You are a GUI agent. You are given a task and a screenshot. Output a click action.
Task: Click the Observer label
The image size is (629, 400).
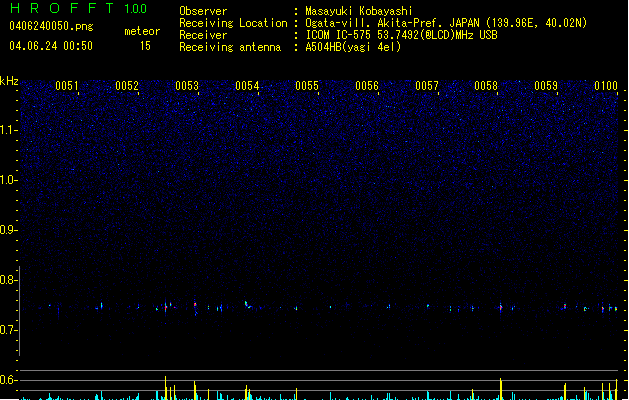(203, 11)
